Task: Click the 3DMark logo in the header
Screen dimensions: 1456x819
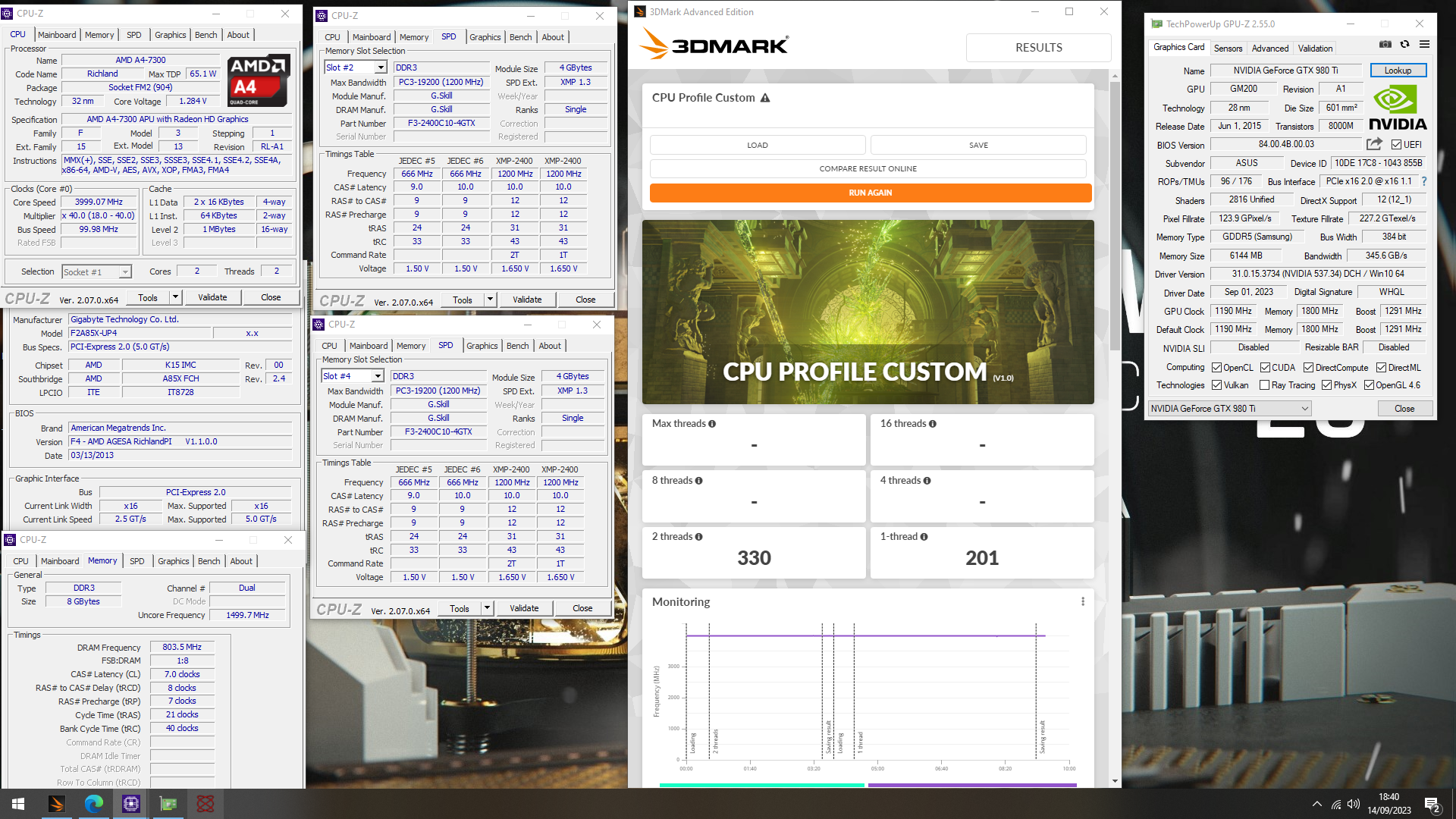Action: (x=714, y=45)
